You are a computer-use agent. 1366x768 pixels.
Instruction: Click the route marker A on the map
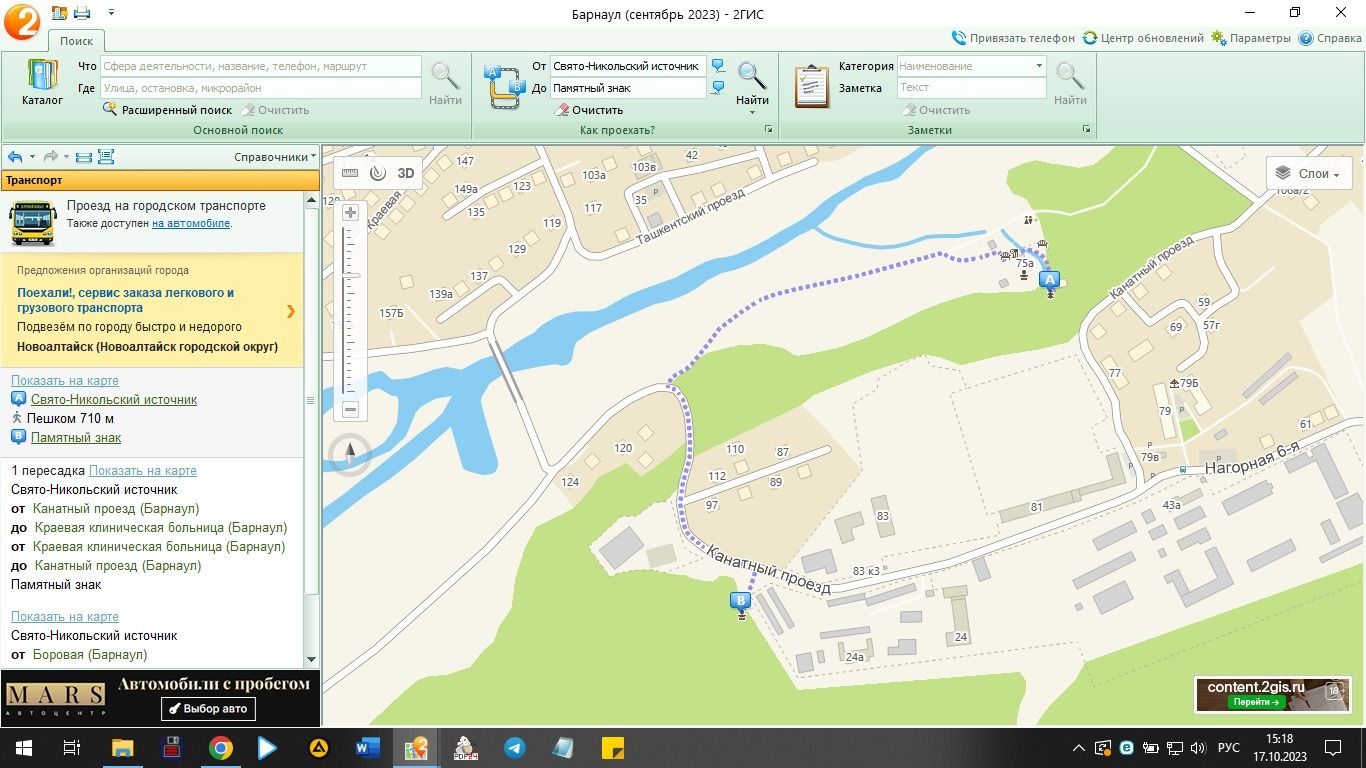(1049, 281)
